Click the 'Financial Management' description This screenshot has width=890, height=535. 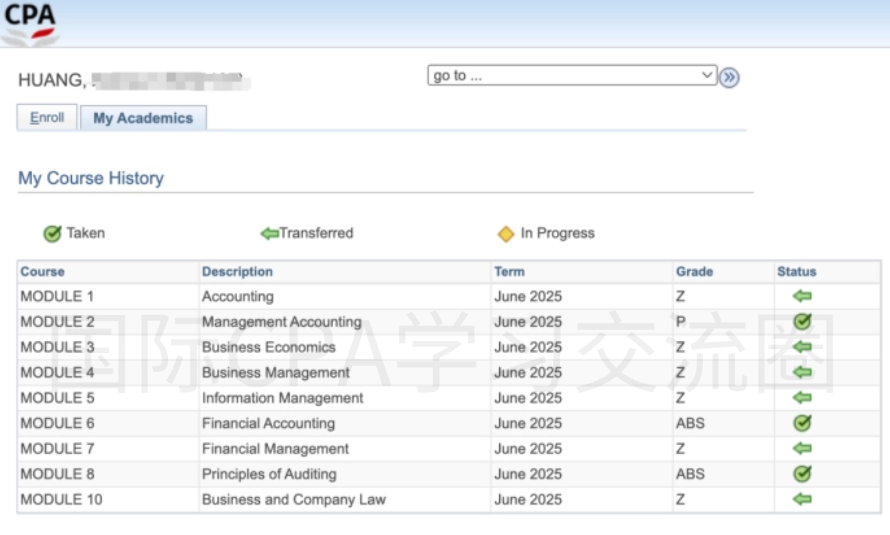(x=275, y=449)
